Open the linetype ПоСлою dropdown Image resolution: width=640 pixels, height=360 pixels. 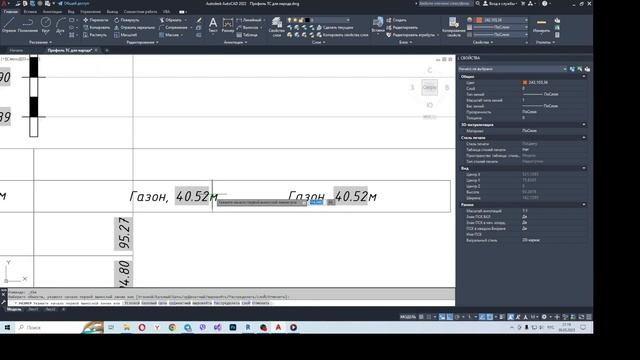click(500, 35)
